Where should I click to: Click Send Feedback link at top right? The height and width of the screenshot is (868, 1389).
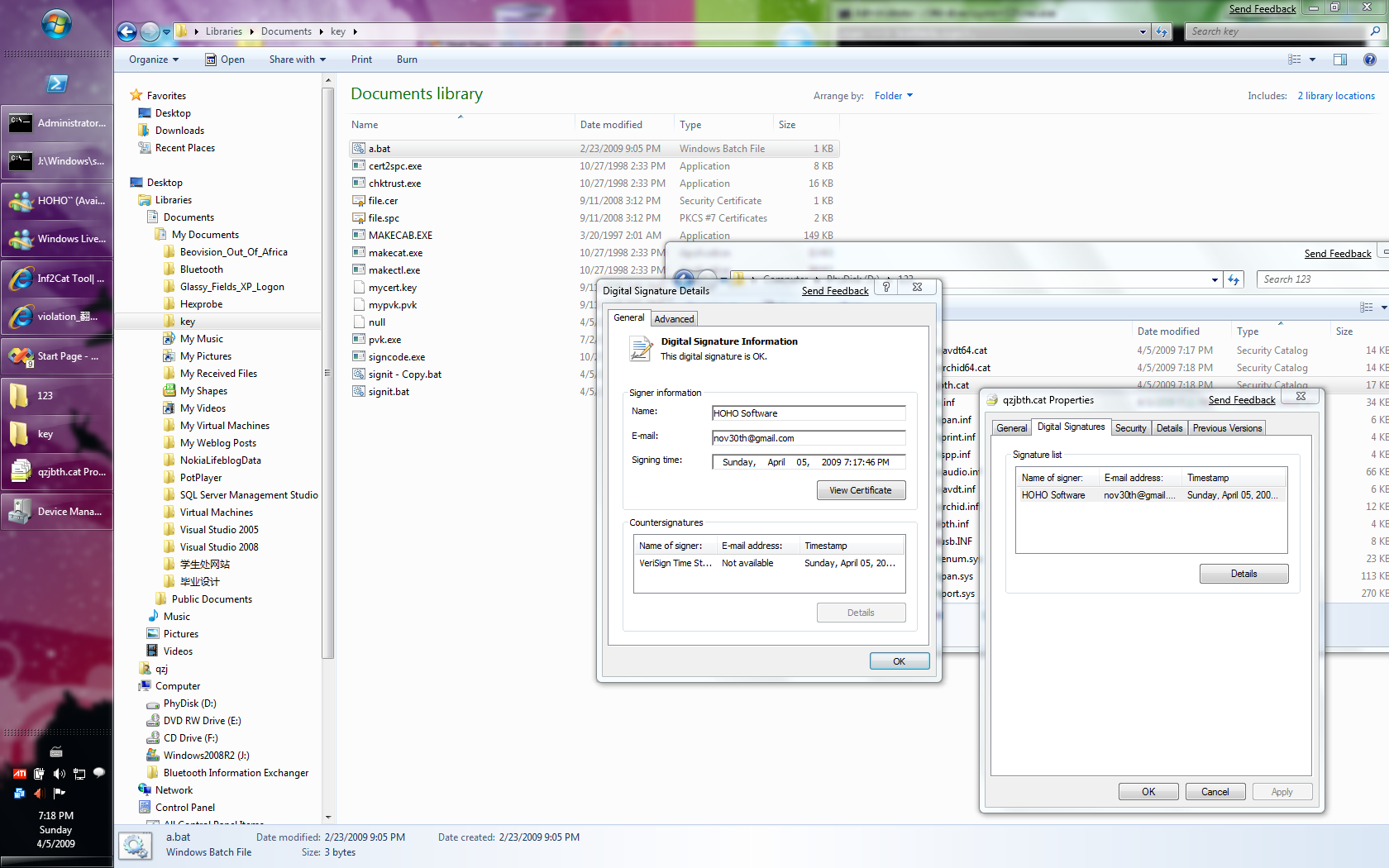click(x=1263, y=9)
